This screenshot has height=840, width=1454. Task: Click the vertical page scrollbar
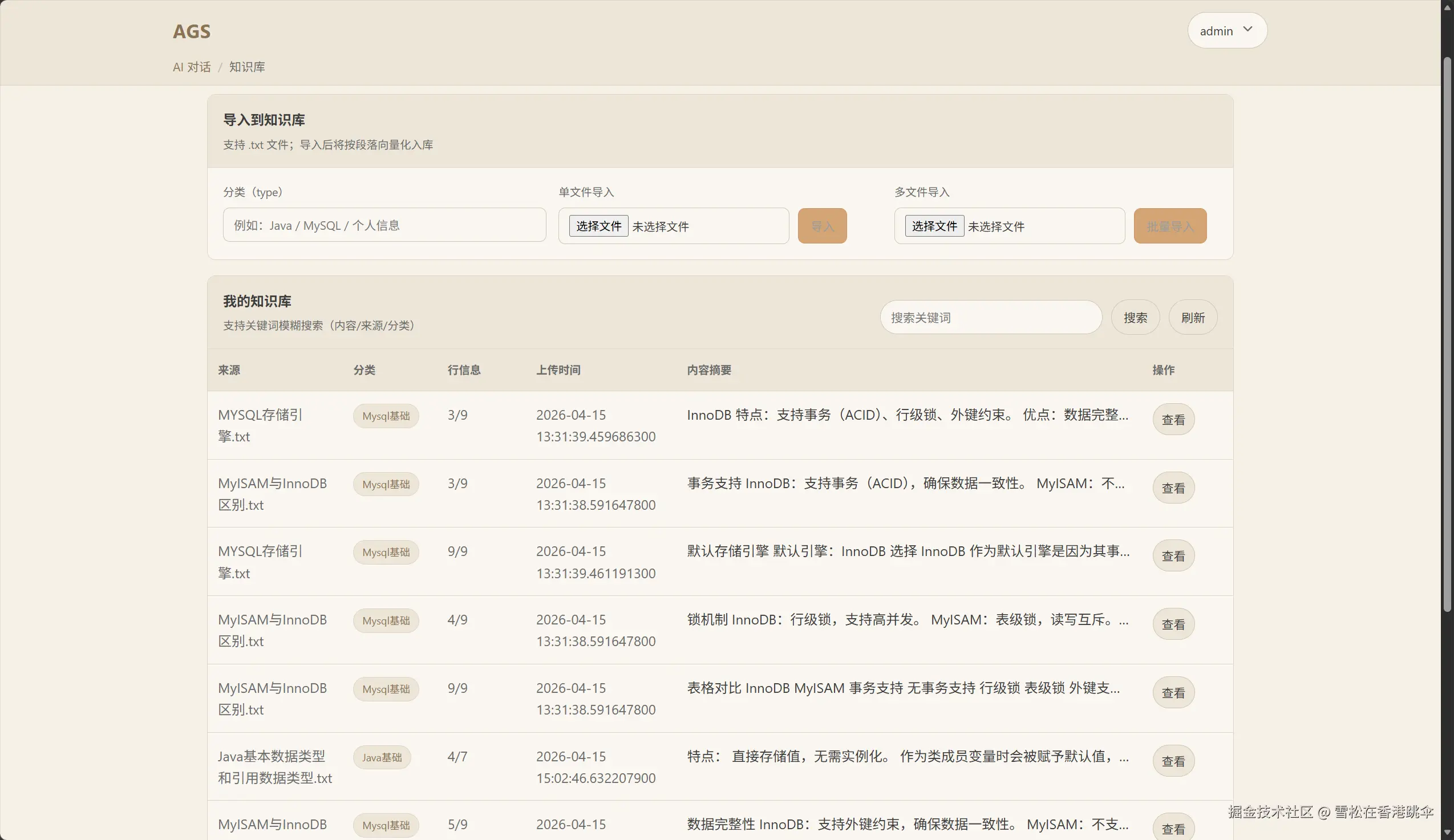coord(1447,335)
